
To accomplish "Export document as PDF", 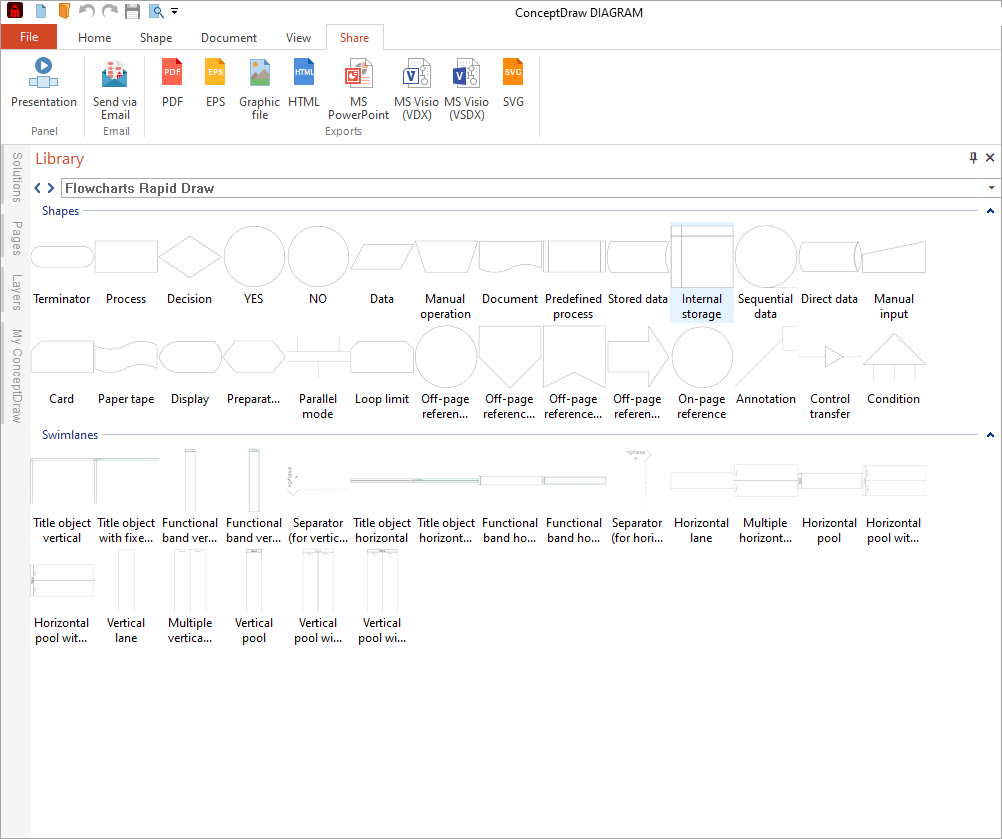I will point(172,85).
